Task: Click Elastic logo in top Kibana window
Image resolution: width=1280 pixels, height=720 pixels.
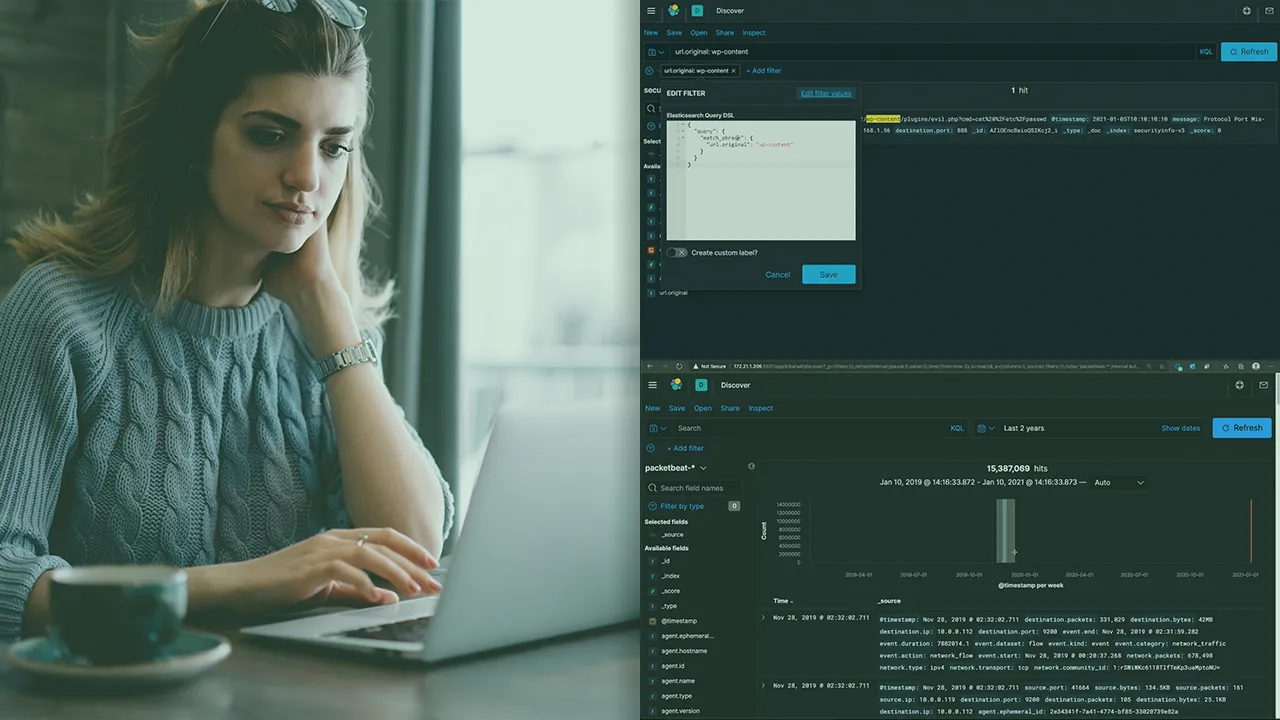Action: (x=674, y=11)
